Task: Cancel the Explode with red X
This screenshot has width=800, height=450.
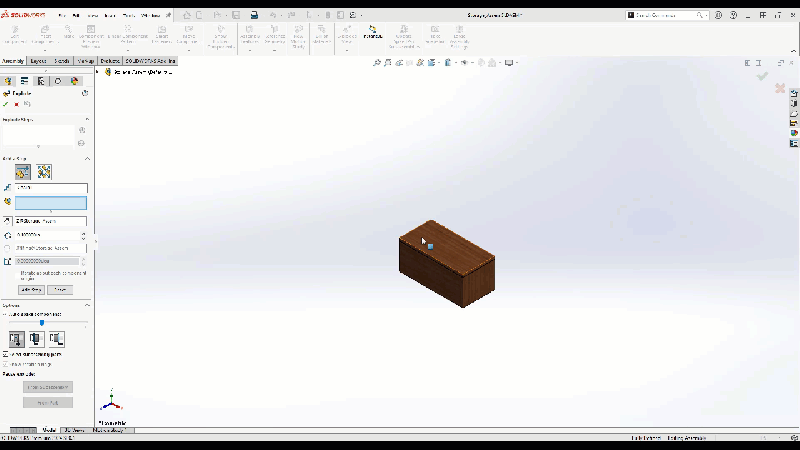Action: 16,104
